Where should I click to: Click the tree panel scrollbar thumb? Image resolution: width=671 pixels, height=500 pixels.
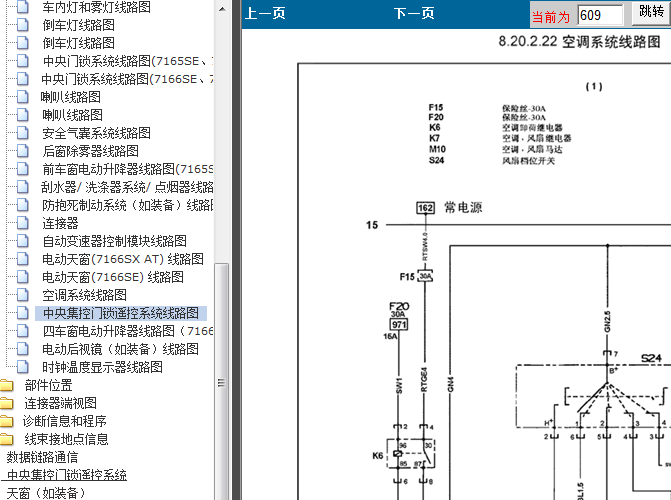click(222, 381)
